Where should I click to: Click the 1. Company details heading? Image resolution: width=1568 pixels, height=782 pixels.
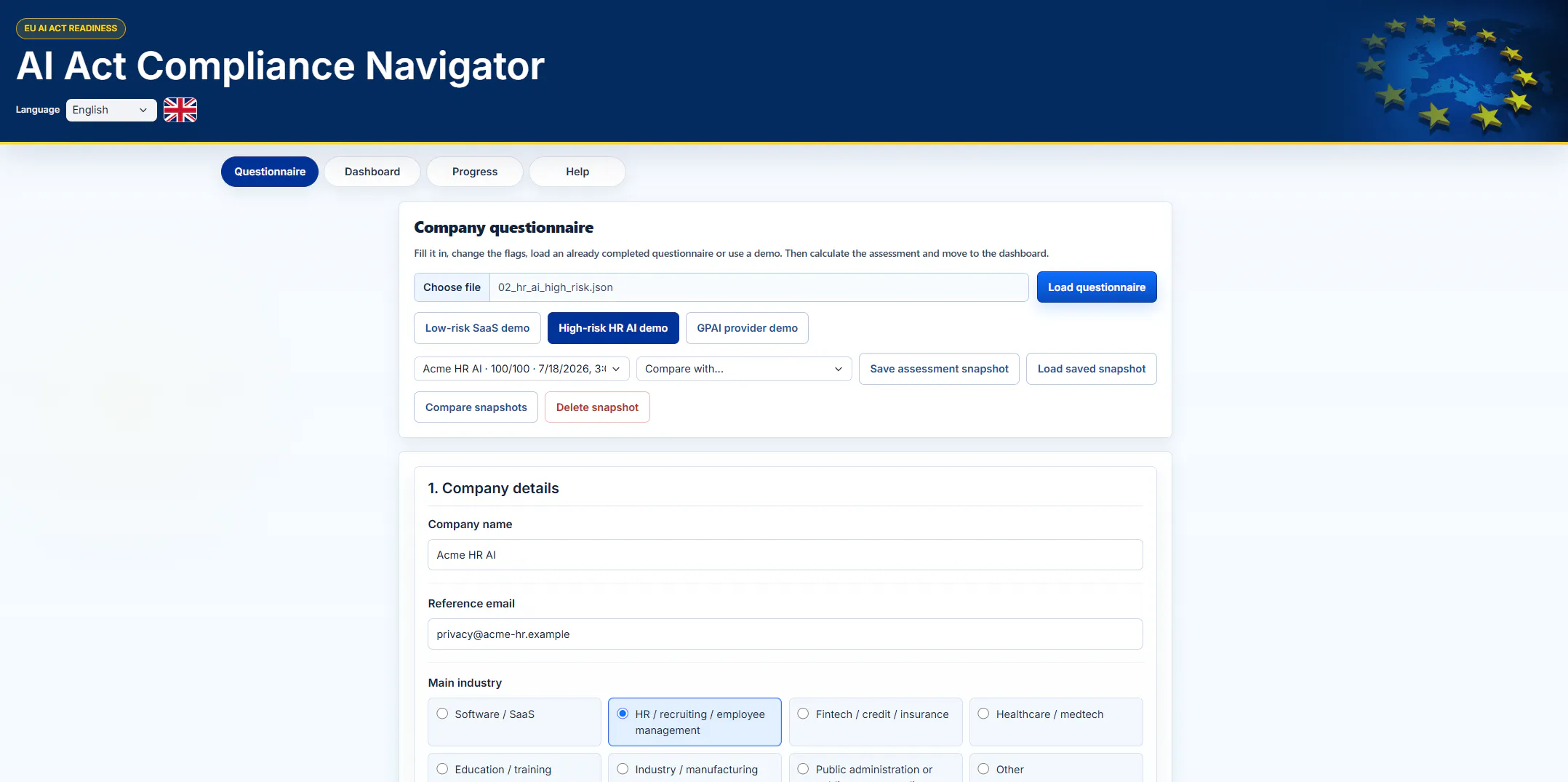click(494, 488)
